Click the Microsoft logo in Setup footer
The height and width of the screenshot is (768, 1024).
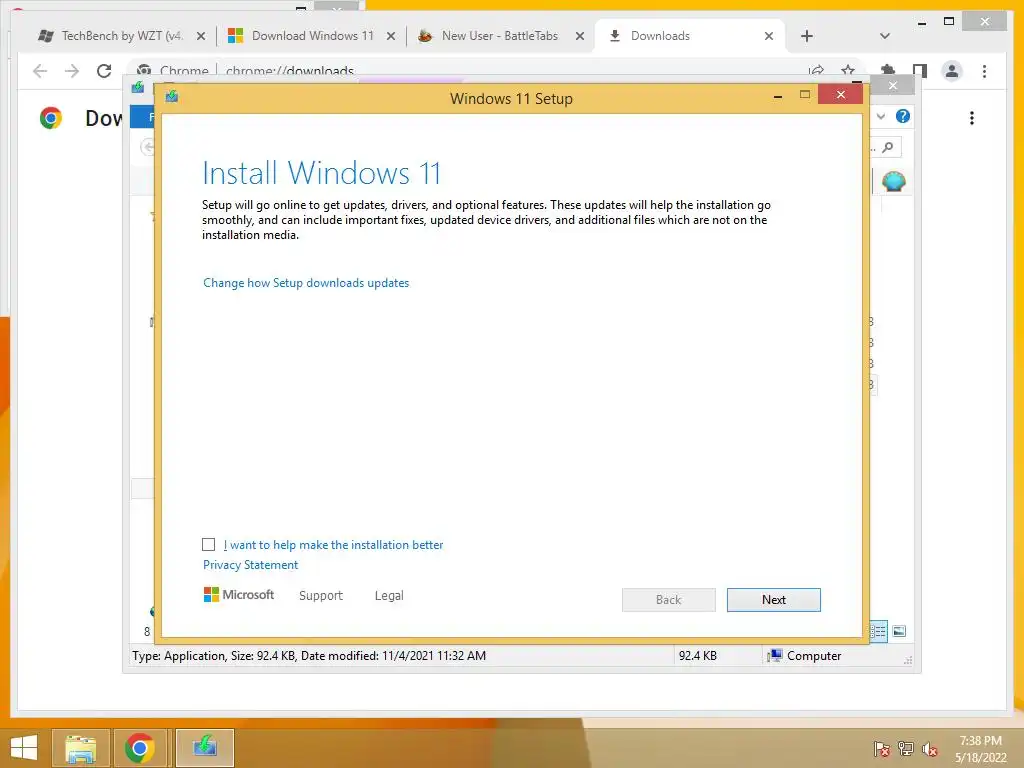(239, 594)
